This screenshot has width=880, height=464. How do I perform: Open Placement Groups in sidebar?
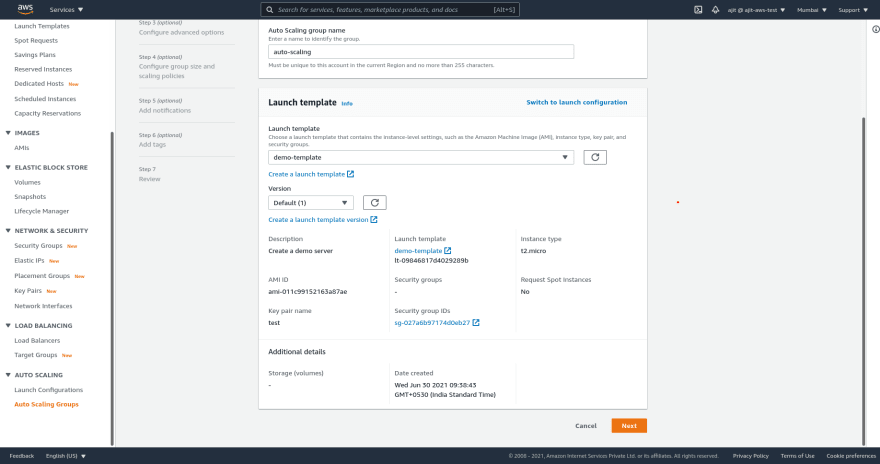42,275
